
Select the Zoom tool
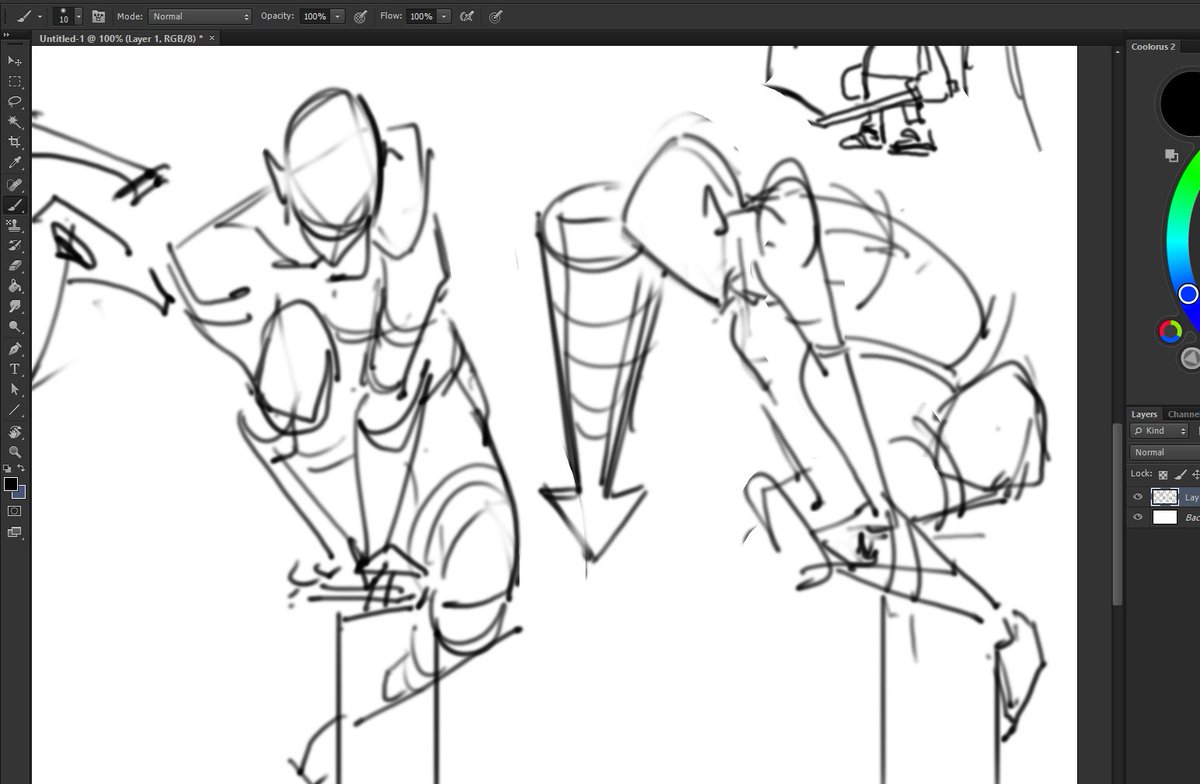[x=15, y=449]
